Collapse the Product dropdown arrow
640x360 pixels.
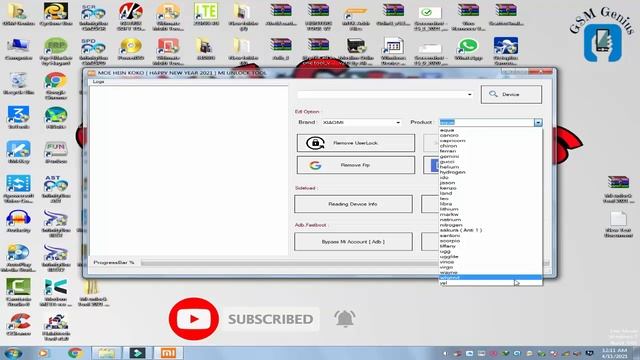pyautogui.click(x=538, y=122)
